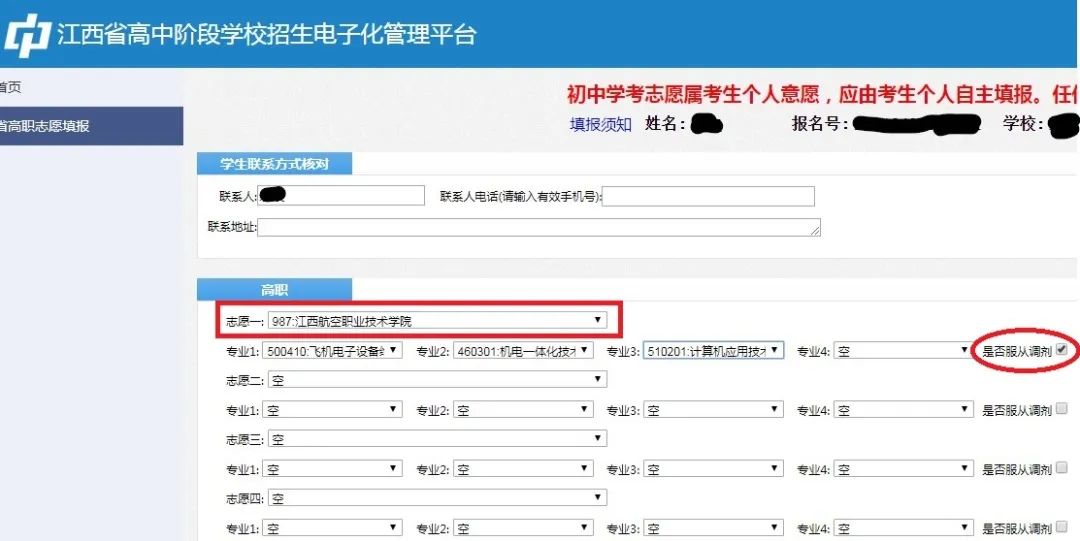This screenshot has height=541, width=1080.
Task: Click the 联系人 input field
Action: [342, 196]
